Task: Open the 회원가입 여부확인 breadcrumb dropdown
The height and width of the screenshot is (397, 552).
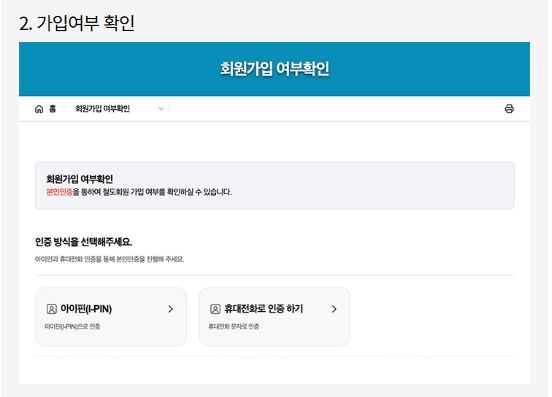Action: [x=119, y=109]
